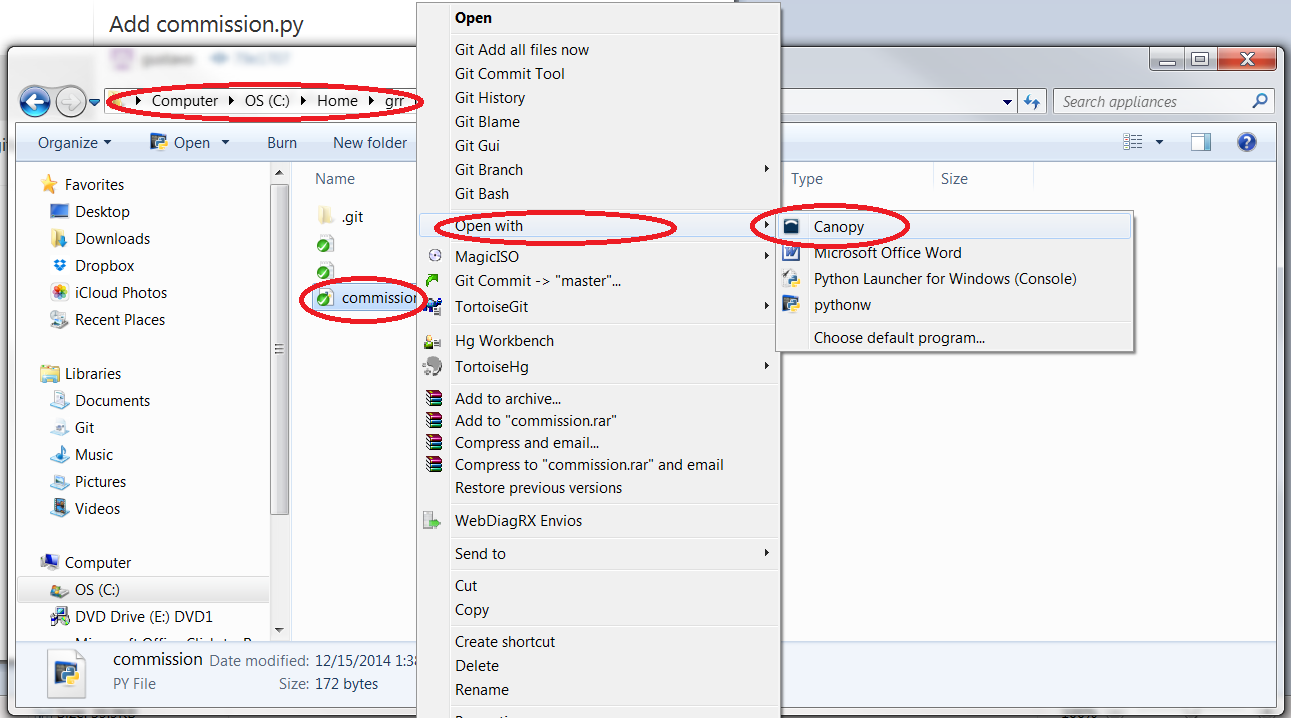1291x718 pixels.
Task: Click the grr breadcrumb in address bar
Action: point(395,101)
